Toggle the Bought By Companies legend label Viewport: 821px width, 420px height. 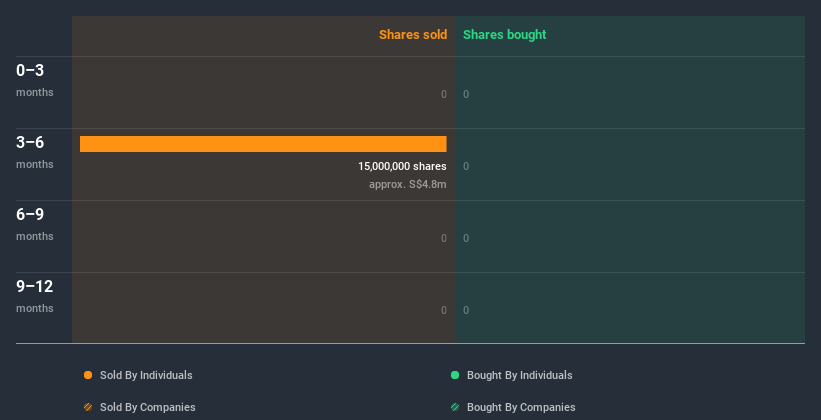click(520, 407)
